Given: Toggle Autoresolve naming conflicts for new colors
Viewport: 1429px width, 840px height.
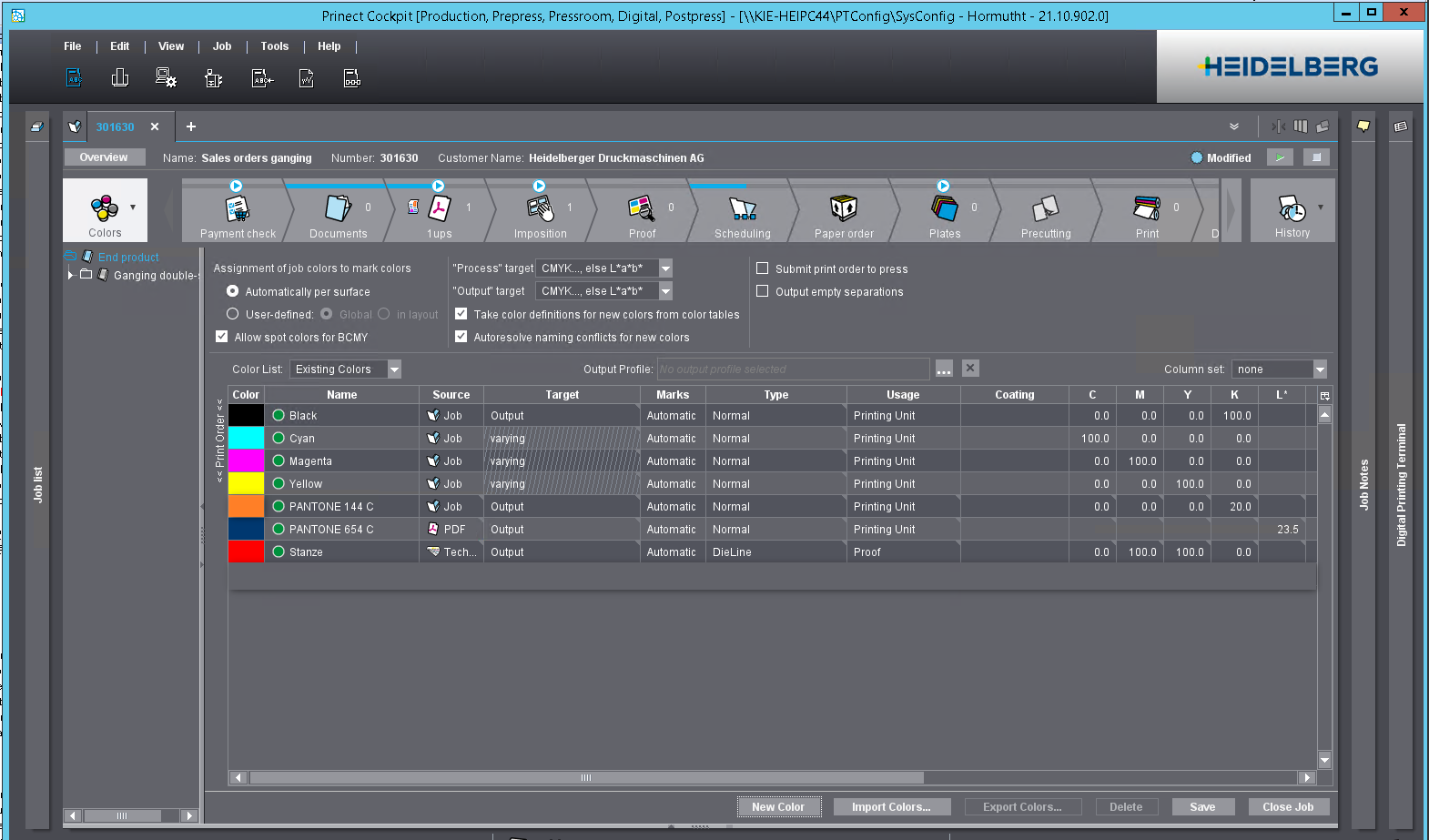Looking at the screenshot, I should [461, 337].
